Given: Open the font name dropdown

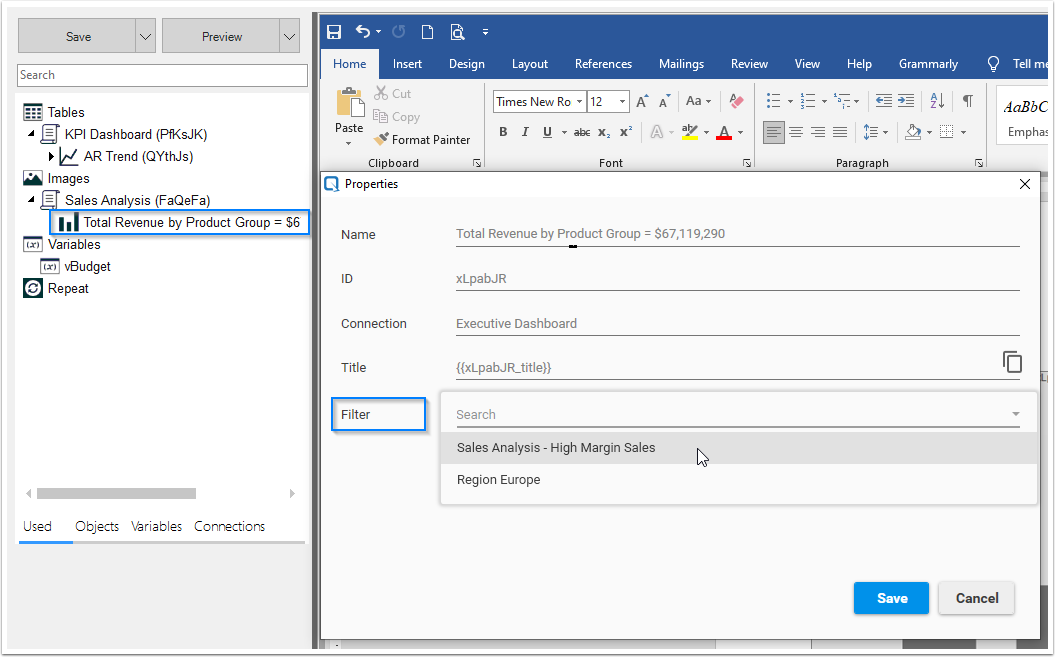Looking at the screenshot, I should (579, 102).
